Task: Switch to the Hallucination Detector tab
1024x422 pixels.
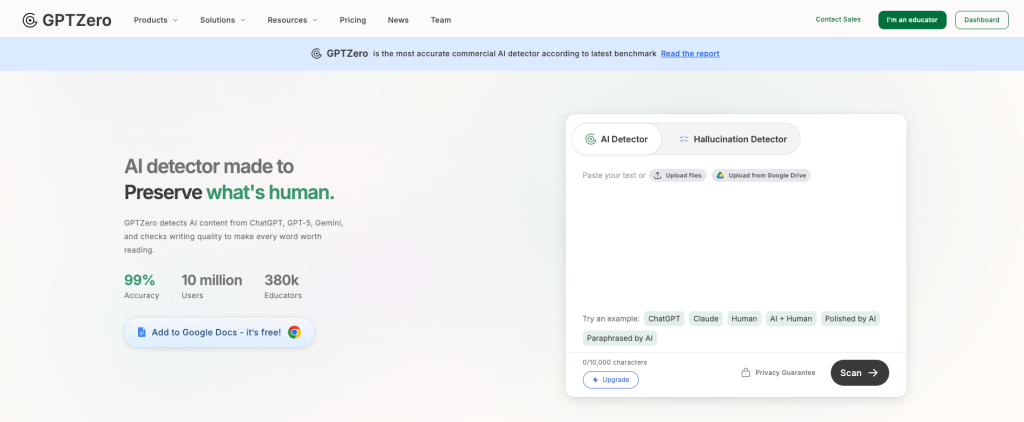Action: pyautogui.click(x=738, y=139)
